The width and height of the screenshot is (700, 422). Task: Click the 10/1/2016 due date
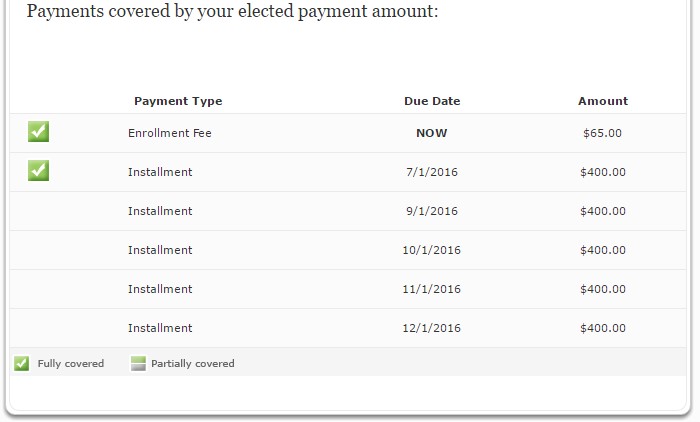432,250
